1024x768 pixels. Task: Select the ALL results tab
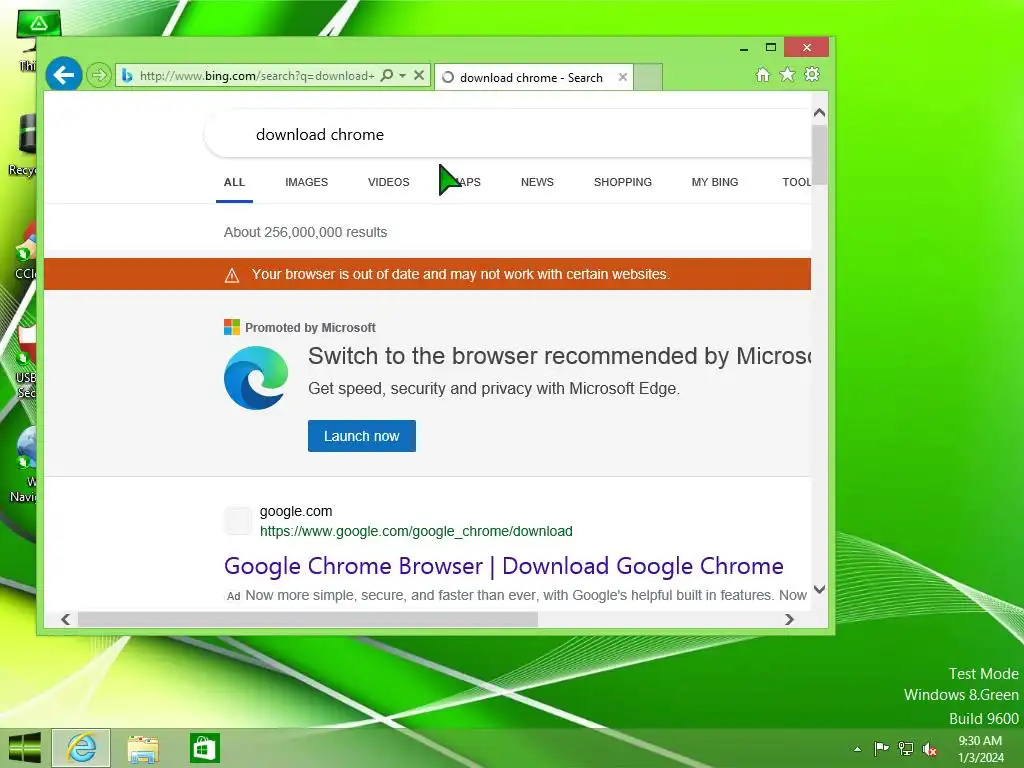click(x=234, y=182)
